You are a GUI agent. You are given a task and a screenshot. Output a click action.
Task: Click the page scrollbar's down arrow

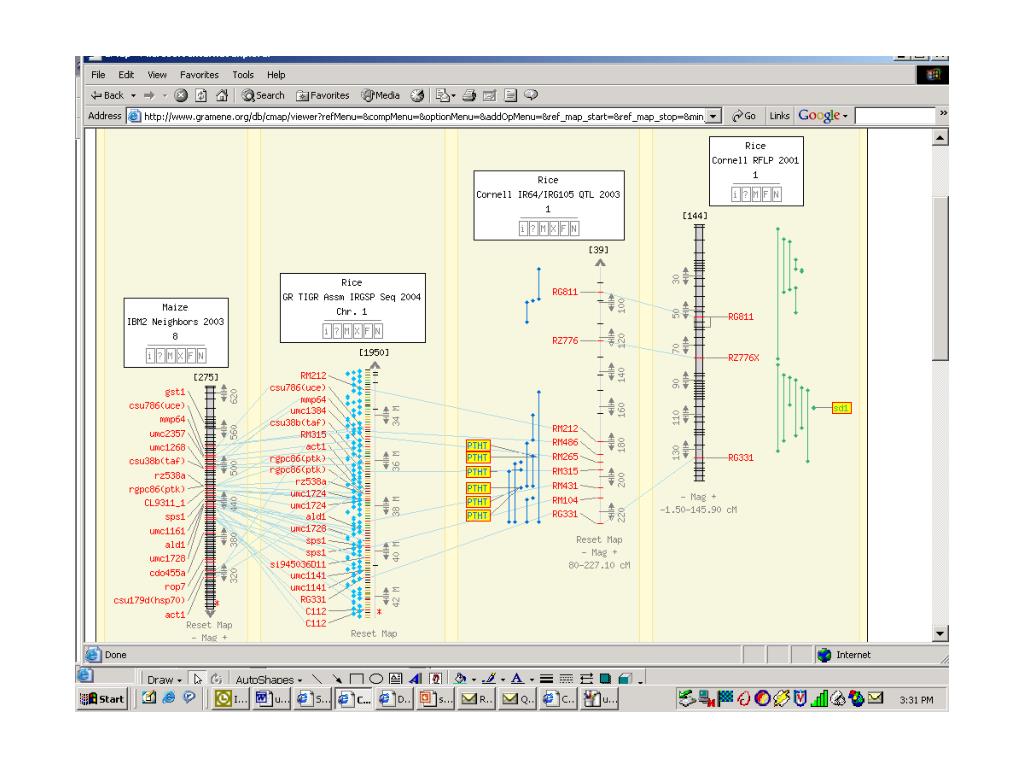(x=940, y=633)
